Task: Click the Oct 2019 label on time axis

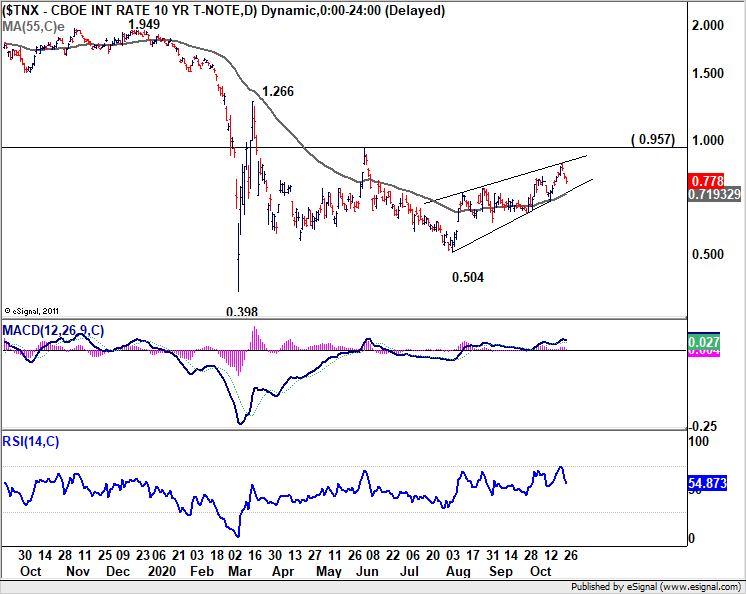Action: (x=31, y=571)
